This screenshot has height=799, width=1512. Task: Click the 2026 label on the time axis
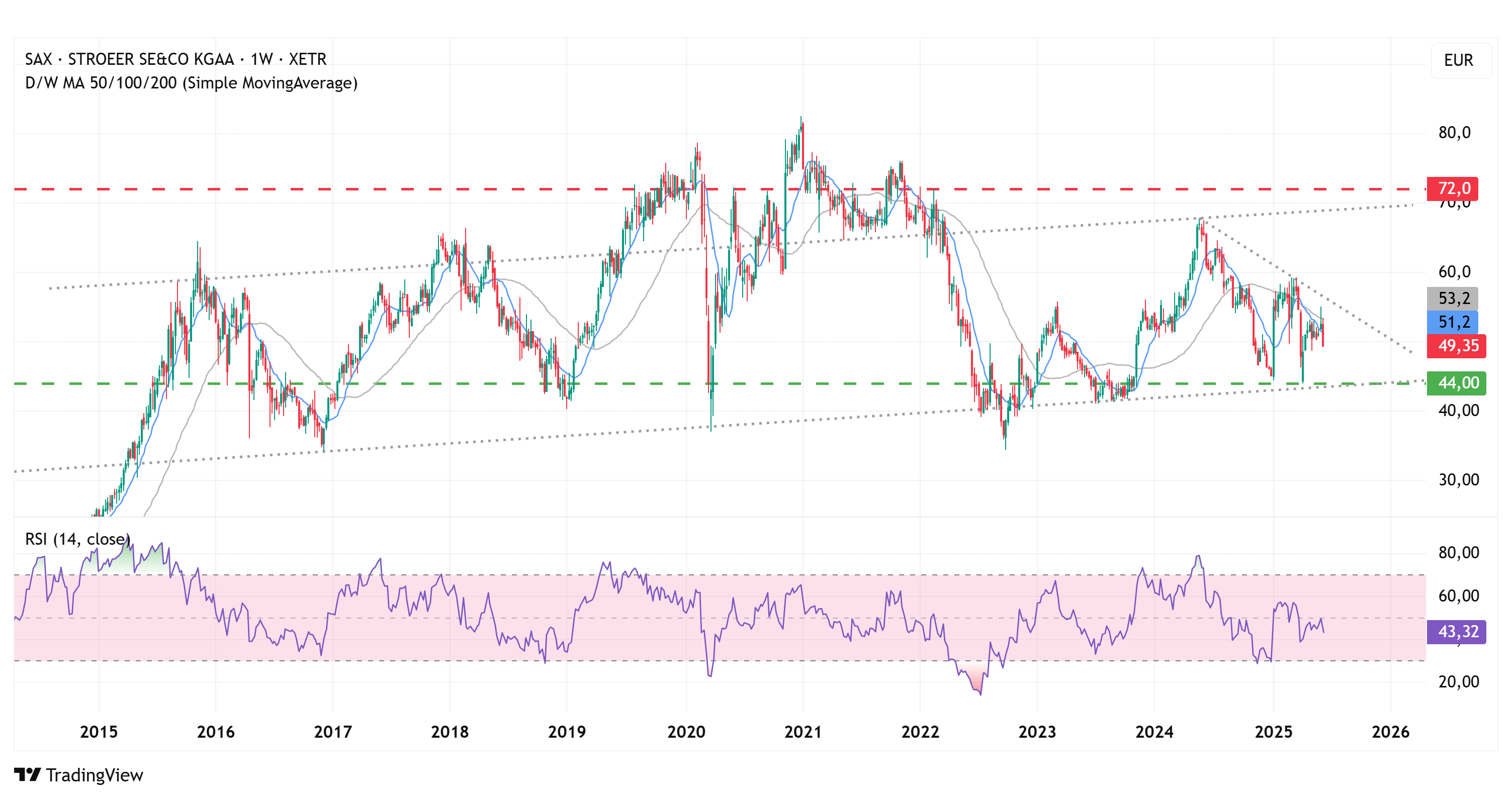(1390, 732)
